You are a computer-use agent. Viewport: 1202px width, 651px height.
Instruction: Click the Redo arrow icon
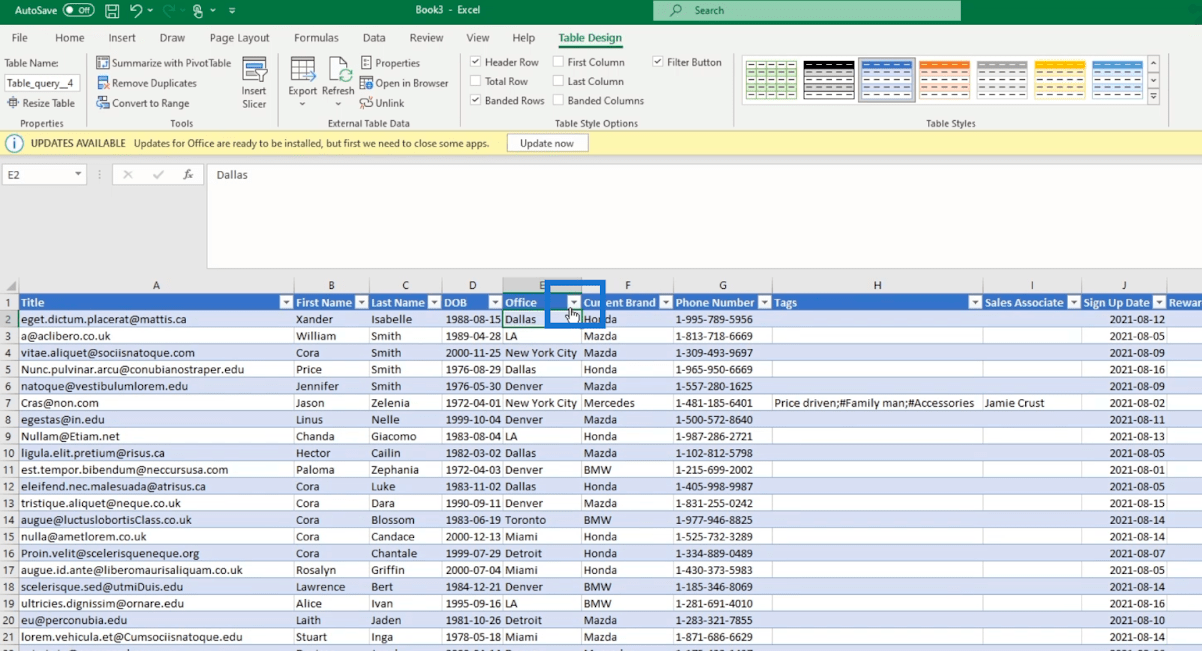click(x=168, y=11)
